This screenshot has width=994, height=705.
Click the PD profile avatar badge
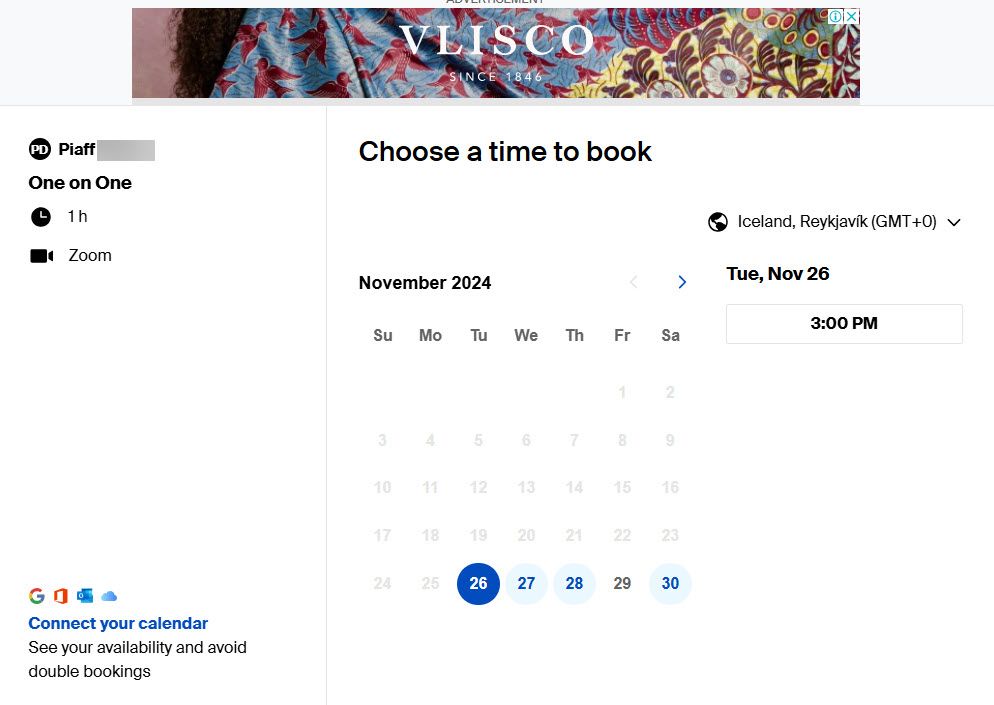pos(39,149)
